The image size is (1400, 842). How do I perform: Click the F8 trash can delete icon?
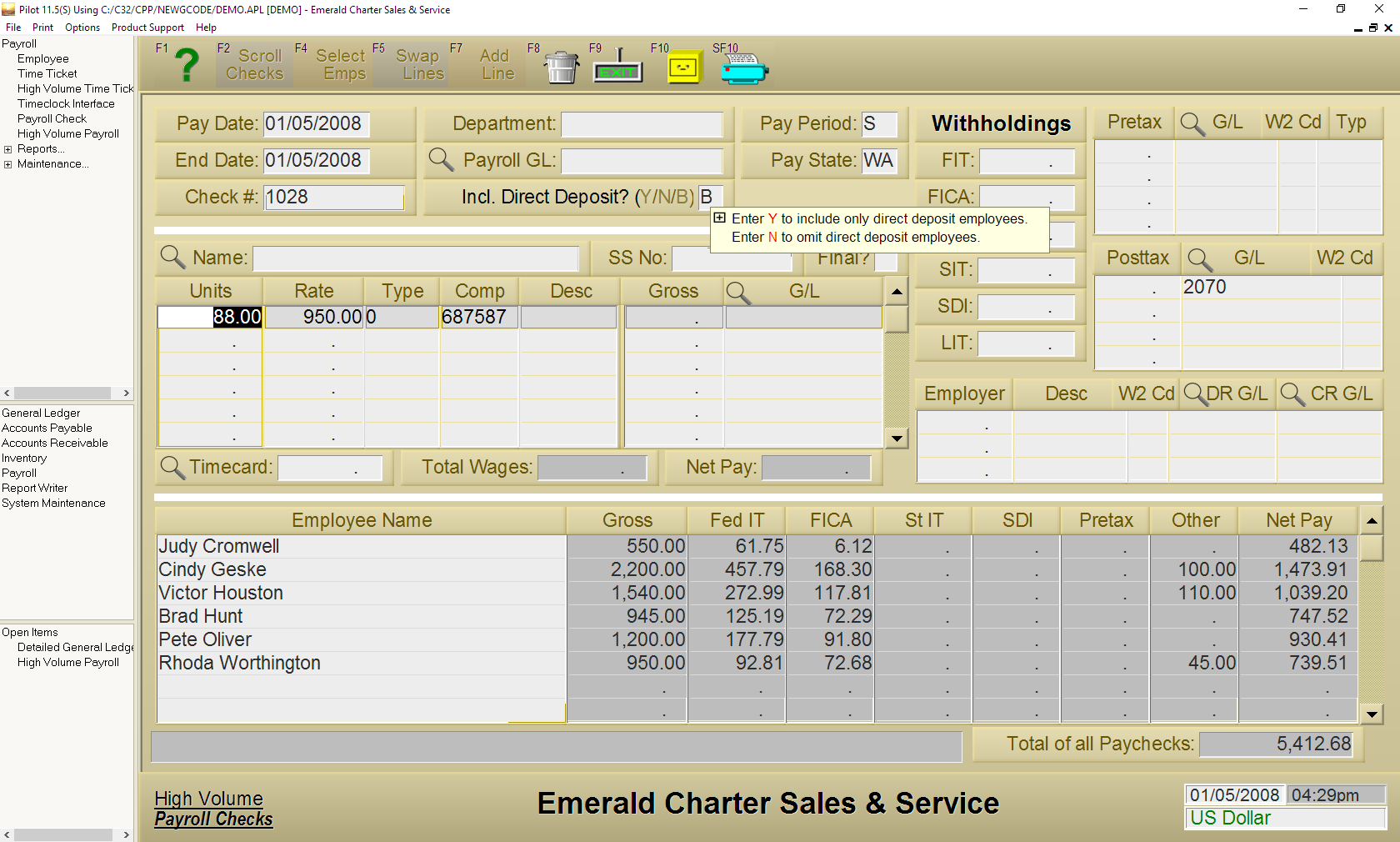coord(562,67)
